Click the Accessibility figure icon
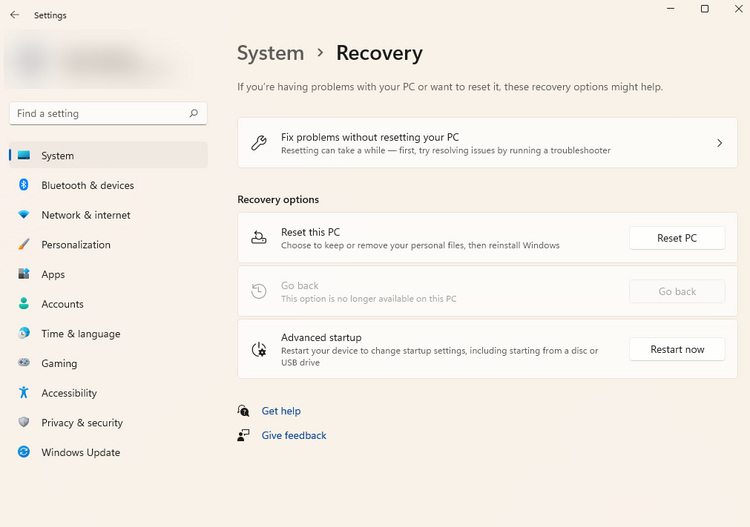 coord(23,392)
